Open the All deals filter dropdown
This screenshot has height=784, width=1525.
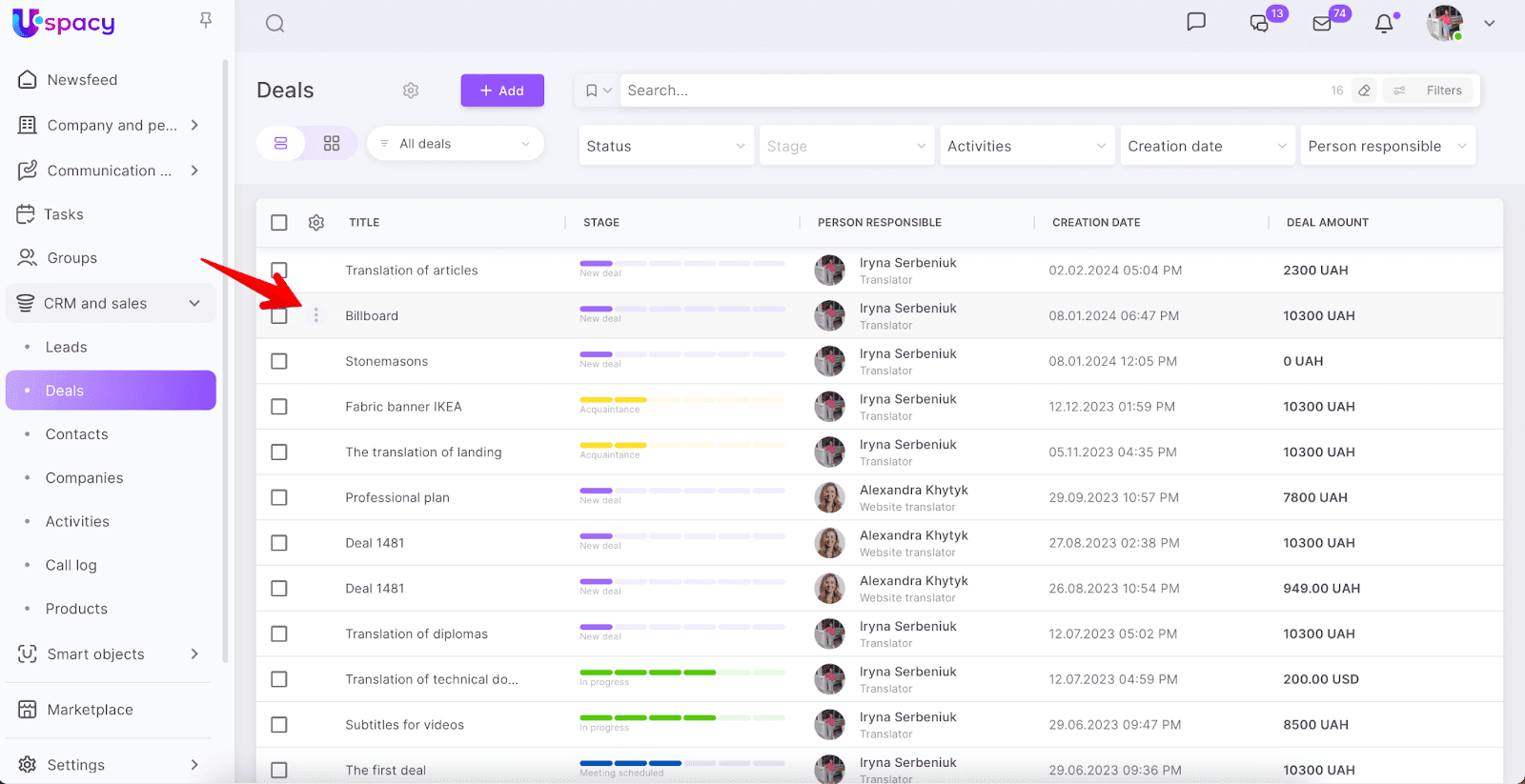pos(455,144)
